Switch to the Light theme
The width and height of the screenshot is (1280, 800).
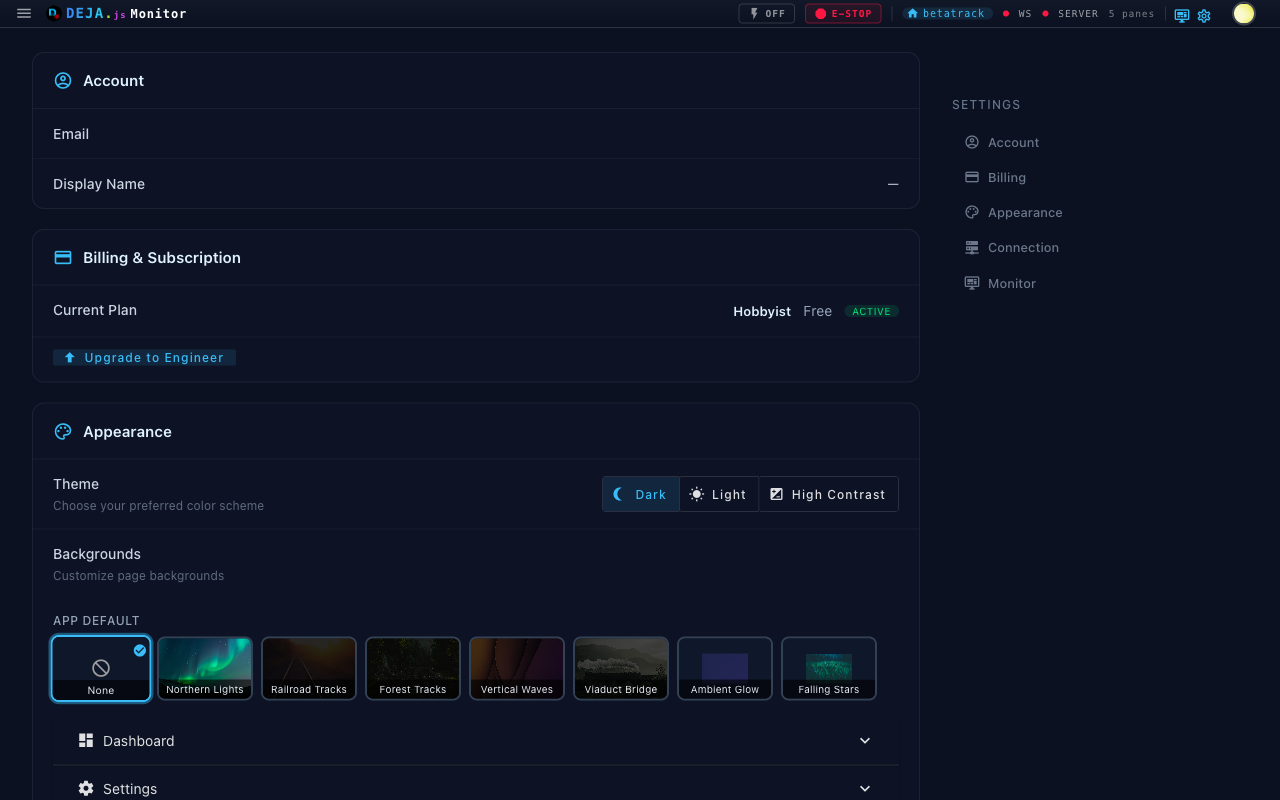718,493
